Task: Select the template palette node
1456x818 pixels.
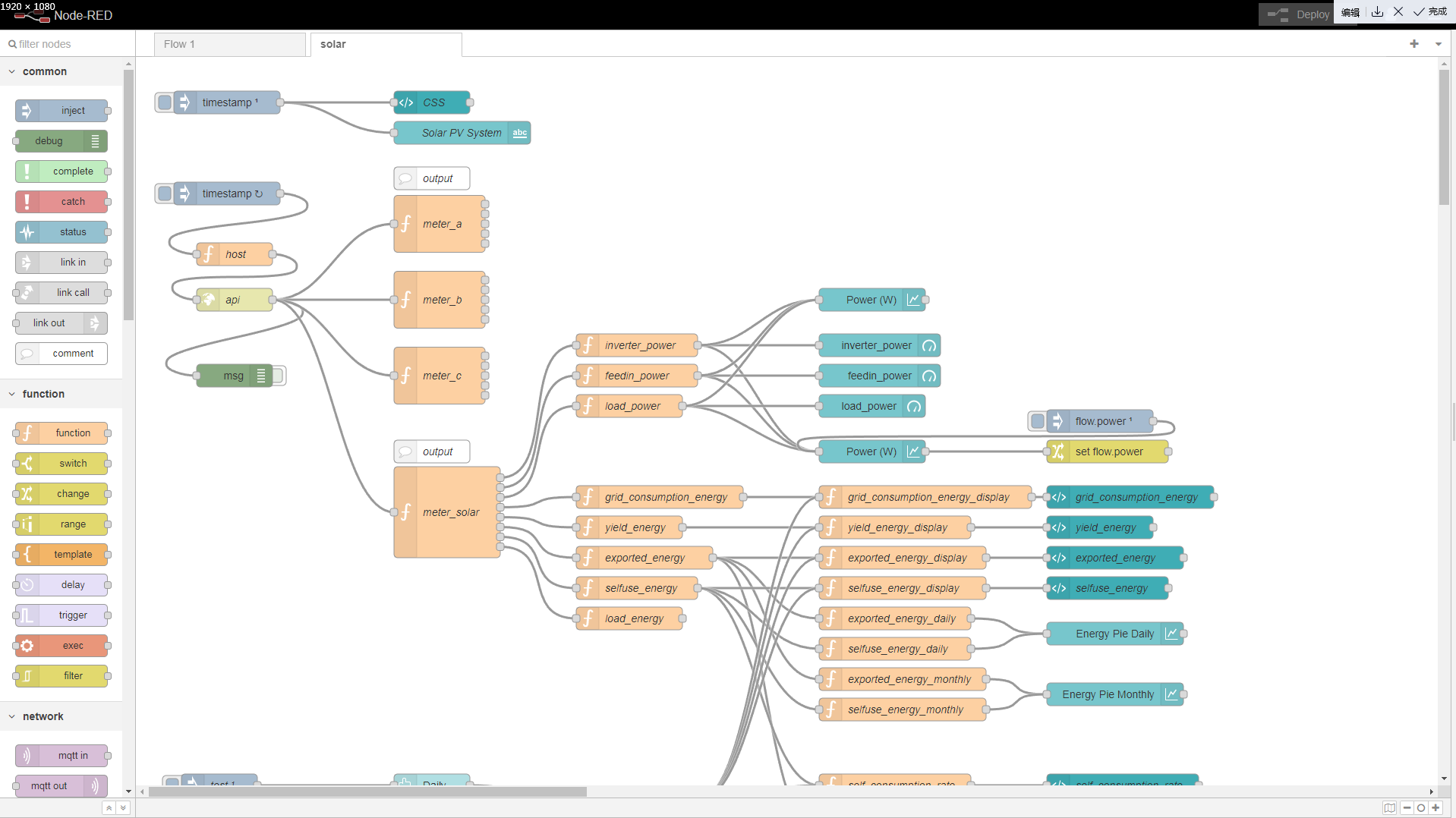Action: (x=61, y=555)
